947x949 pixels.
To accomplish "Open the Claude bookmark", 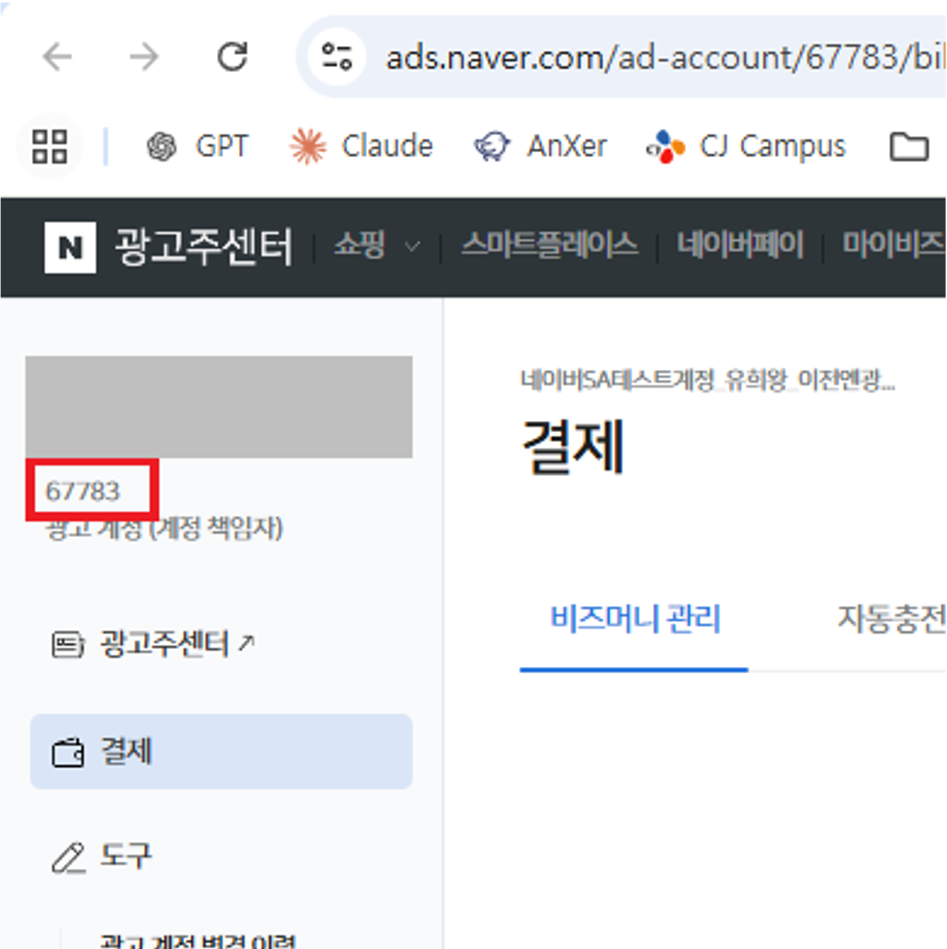I will pyautogui.click(x=361, y=146).
